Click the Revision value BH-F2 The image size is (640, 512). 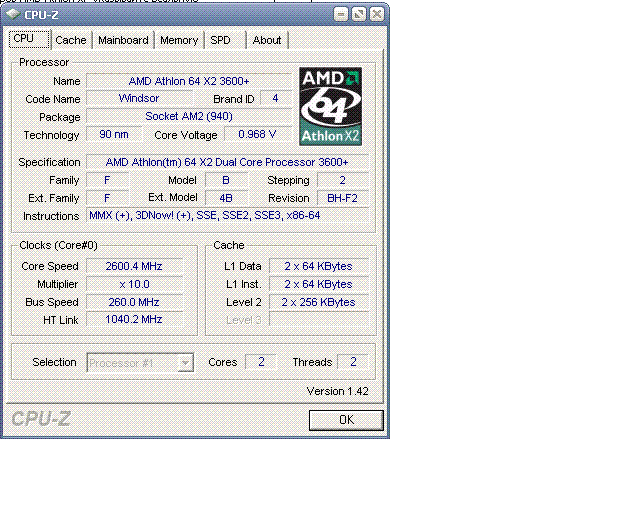(342, 198)
